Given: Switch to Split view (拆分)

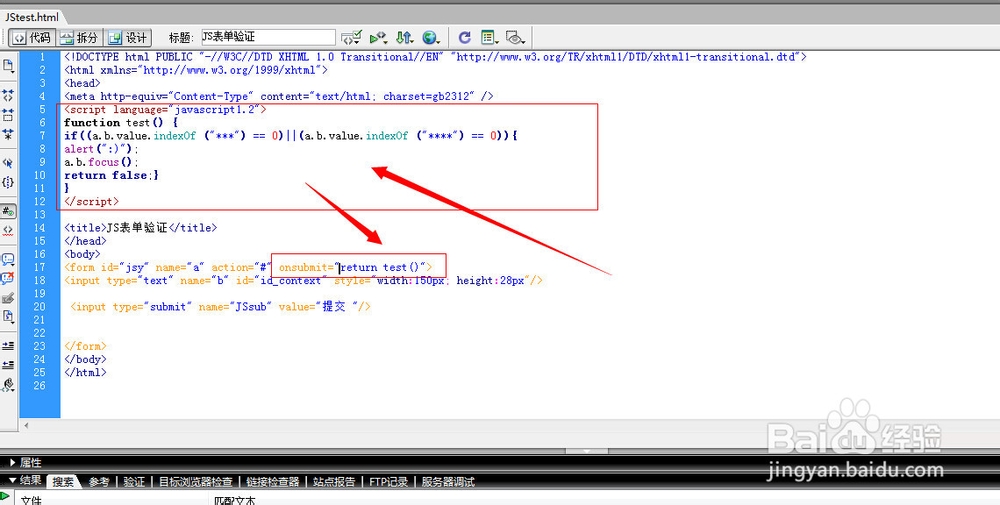Looking at the screenshot, I should [79, 38].
